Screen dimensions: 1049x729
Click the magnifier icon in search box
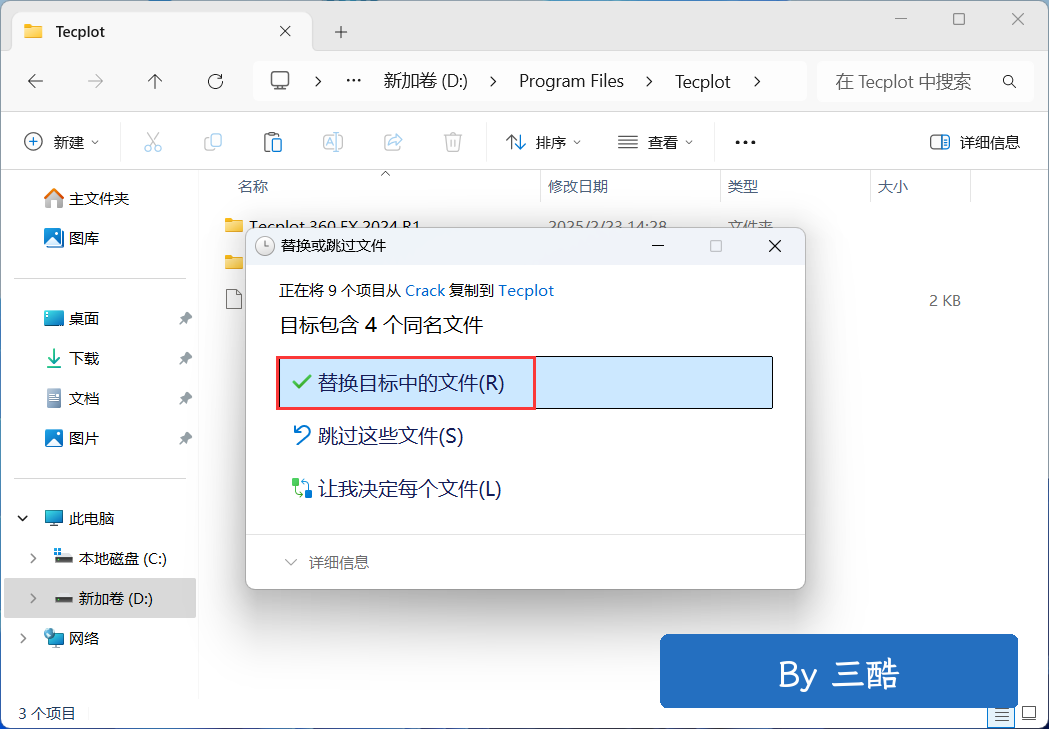(x=1010, y=82)
